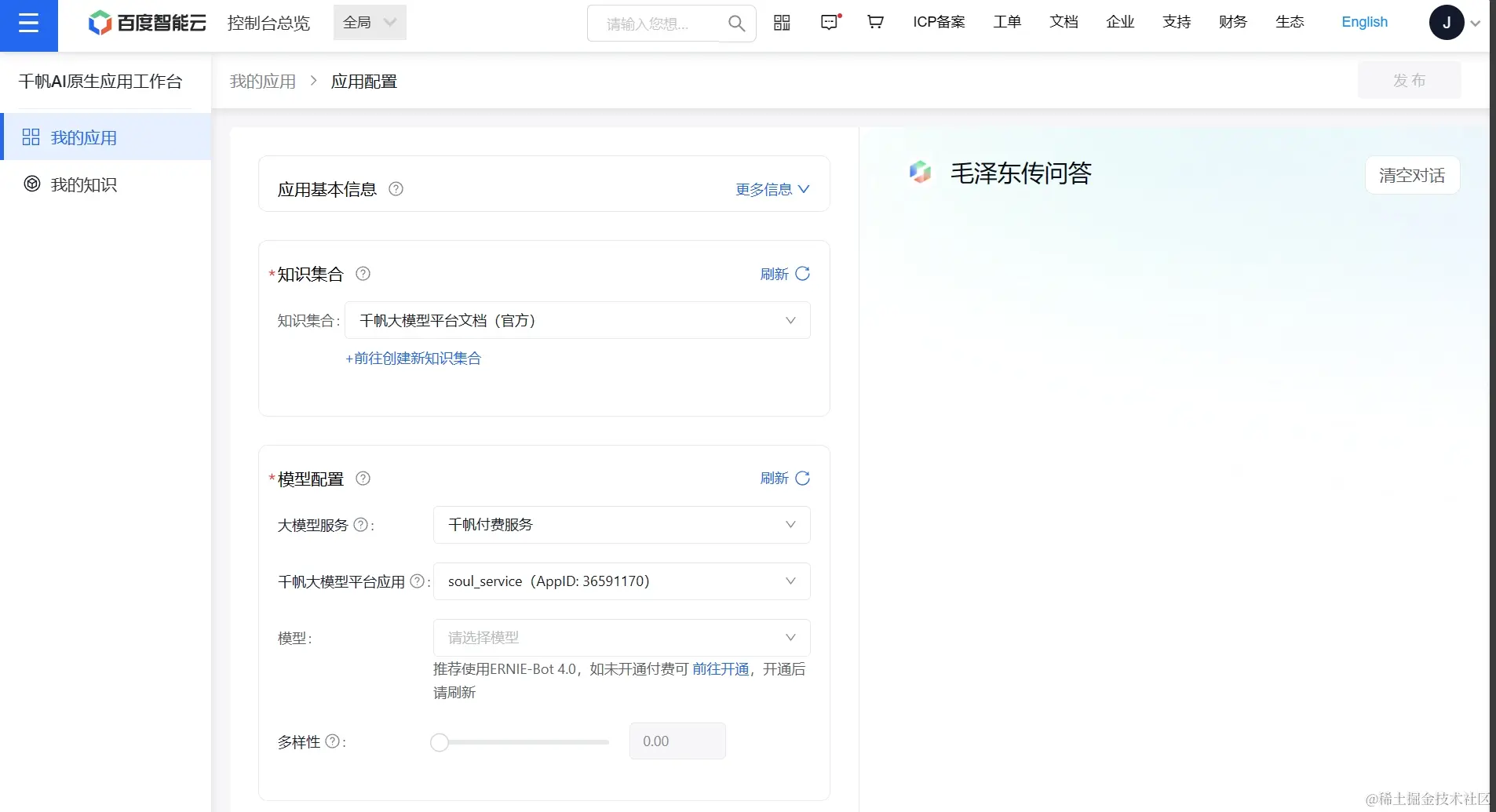Open the 企业 menu item
The height and width of the screenshot is (812, 1496).
click(1120, 22)
